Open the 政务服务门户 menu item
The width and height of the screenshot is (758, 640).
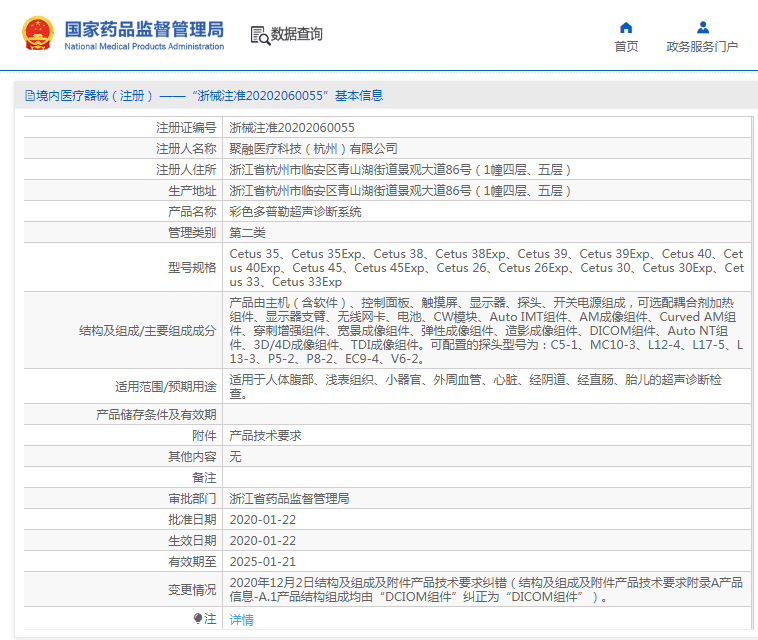(x=702, y=47)
